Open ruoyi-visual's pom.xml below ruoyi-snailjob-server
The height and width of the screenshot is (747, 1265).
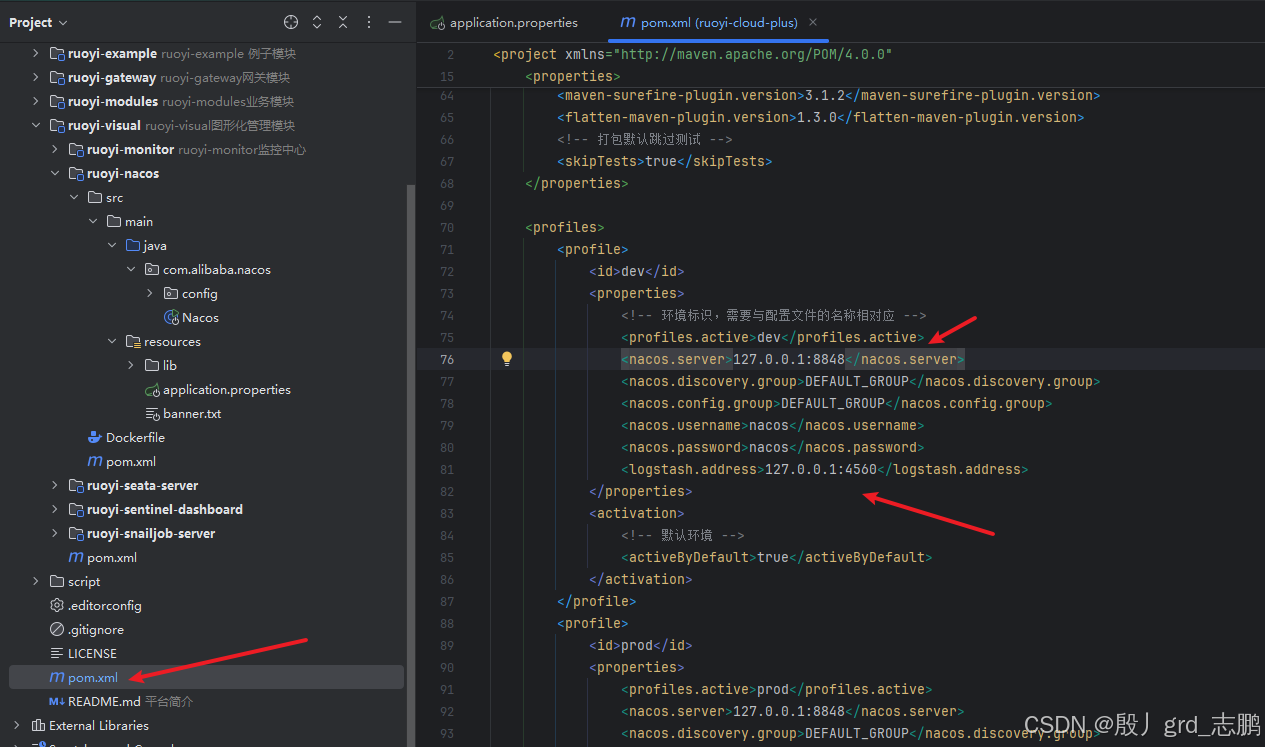pyautogui.click(x=112, y=557)
